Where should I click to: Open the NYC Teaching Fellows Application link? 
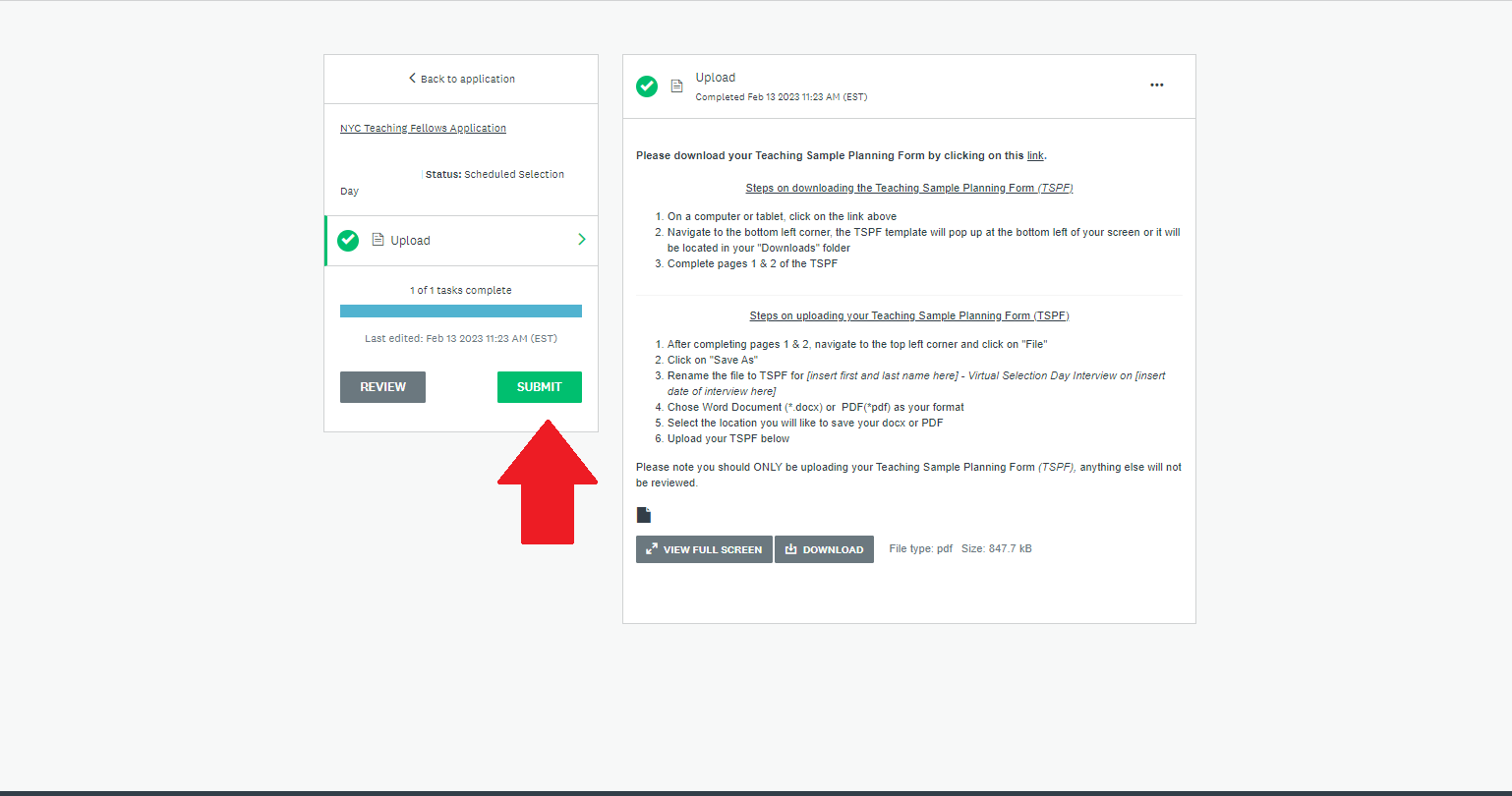(x=422, y=128)
